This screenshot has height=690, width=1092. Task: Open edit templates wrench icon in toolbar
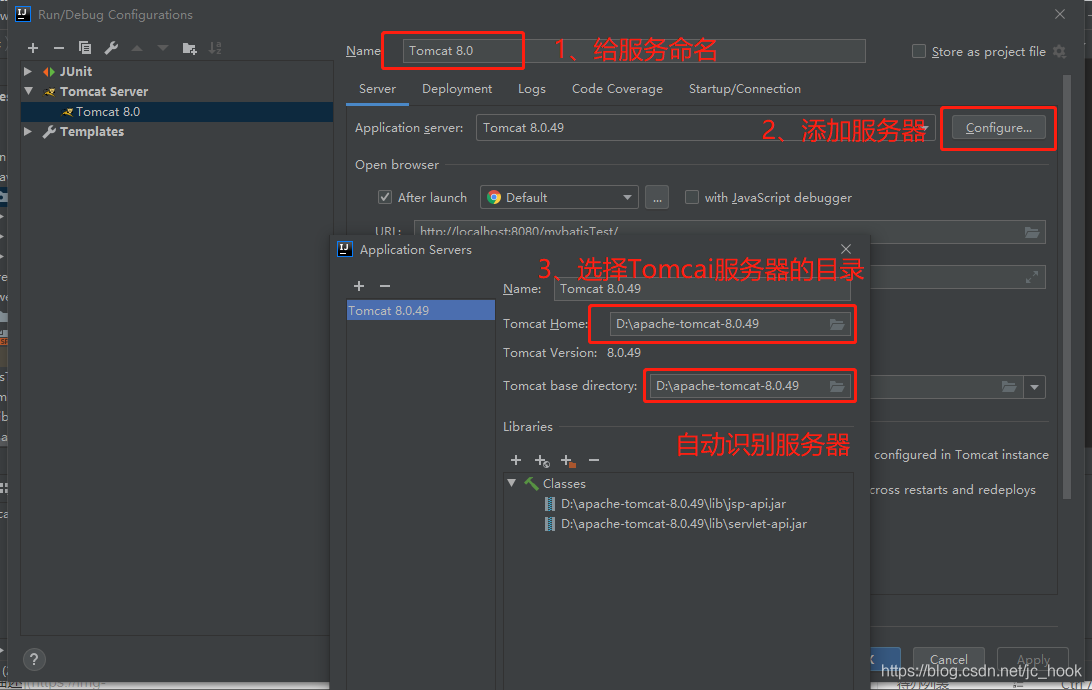tap(111, 48)
